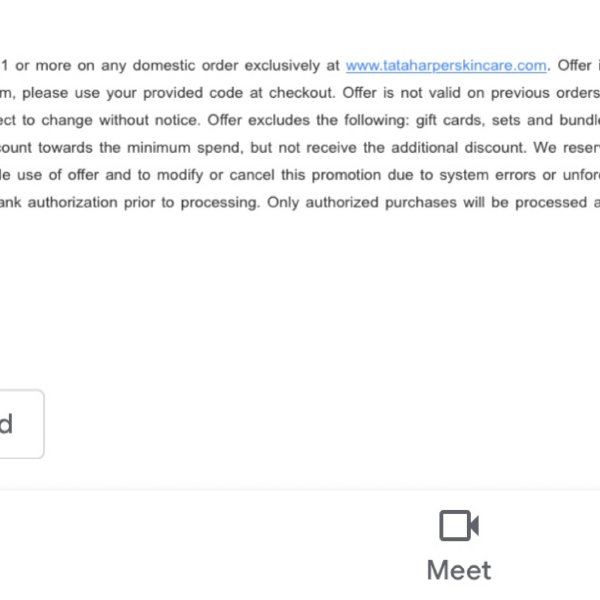600x600 pixels.
Task: Click the word 'promotion' in the terms text
Action: point(346,175)
